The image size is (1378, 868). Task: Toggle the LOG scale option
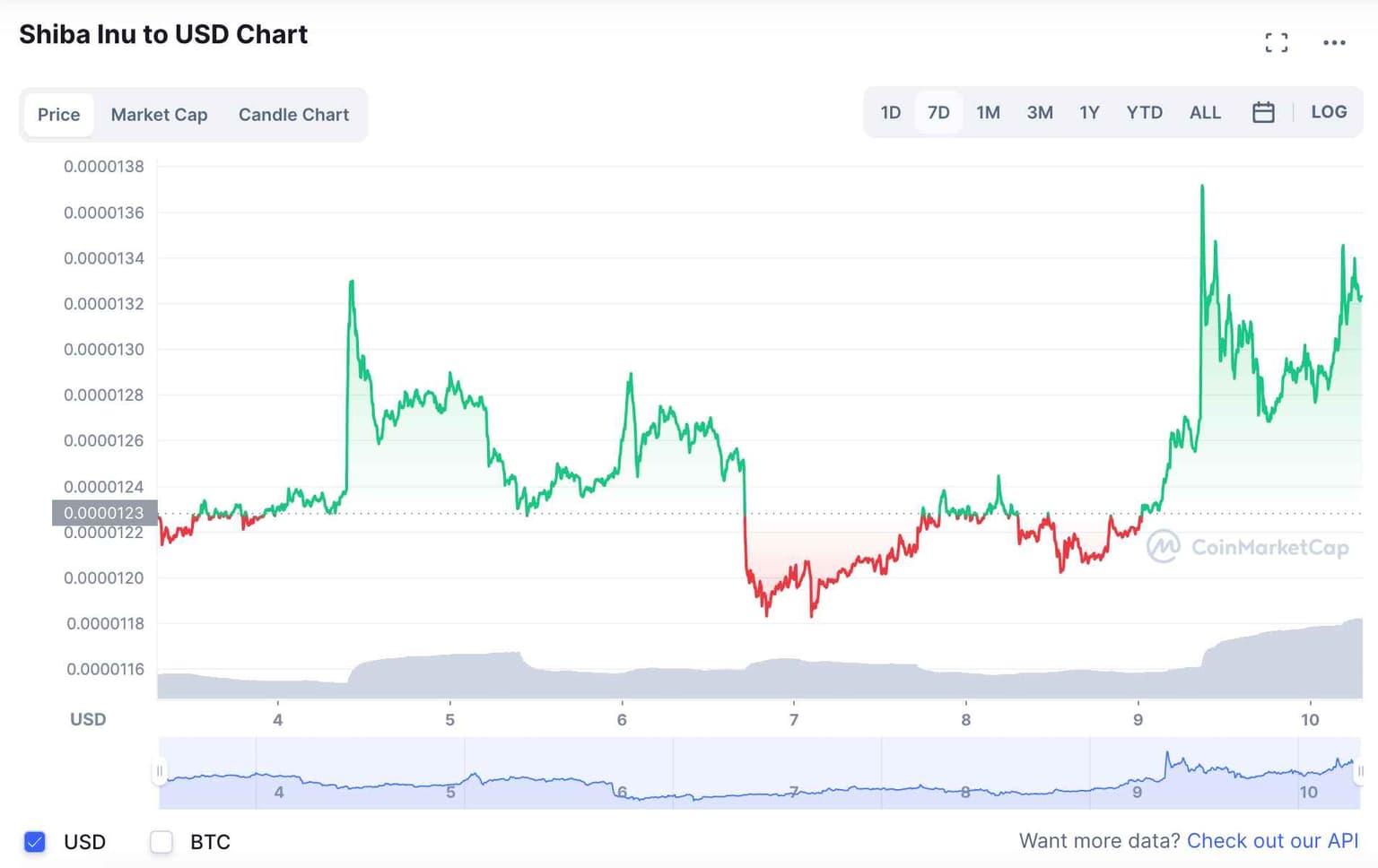click(x=1329, y=112)
